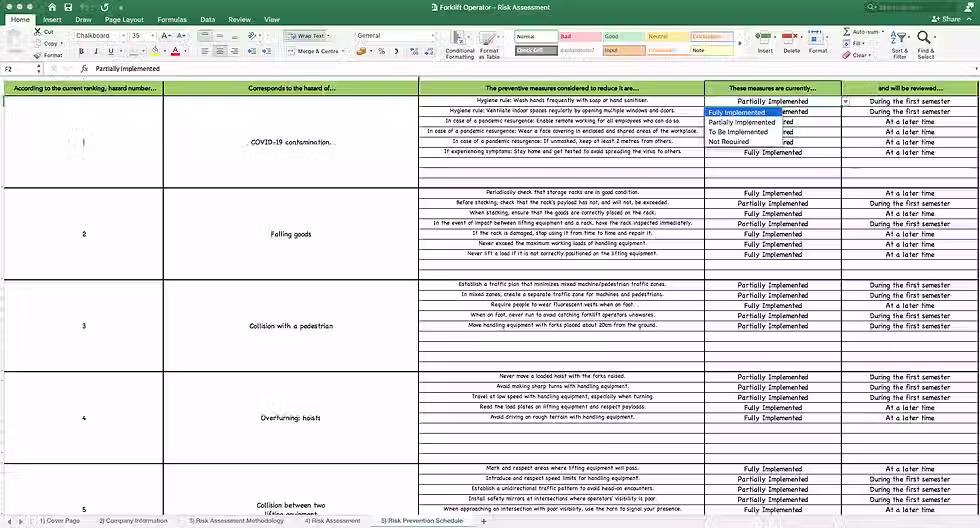Click the 'Falling goods' hazard cell
This screenshot has width=980, height=528.
click(291, 234)
